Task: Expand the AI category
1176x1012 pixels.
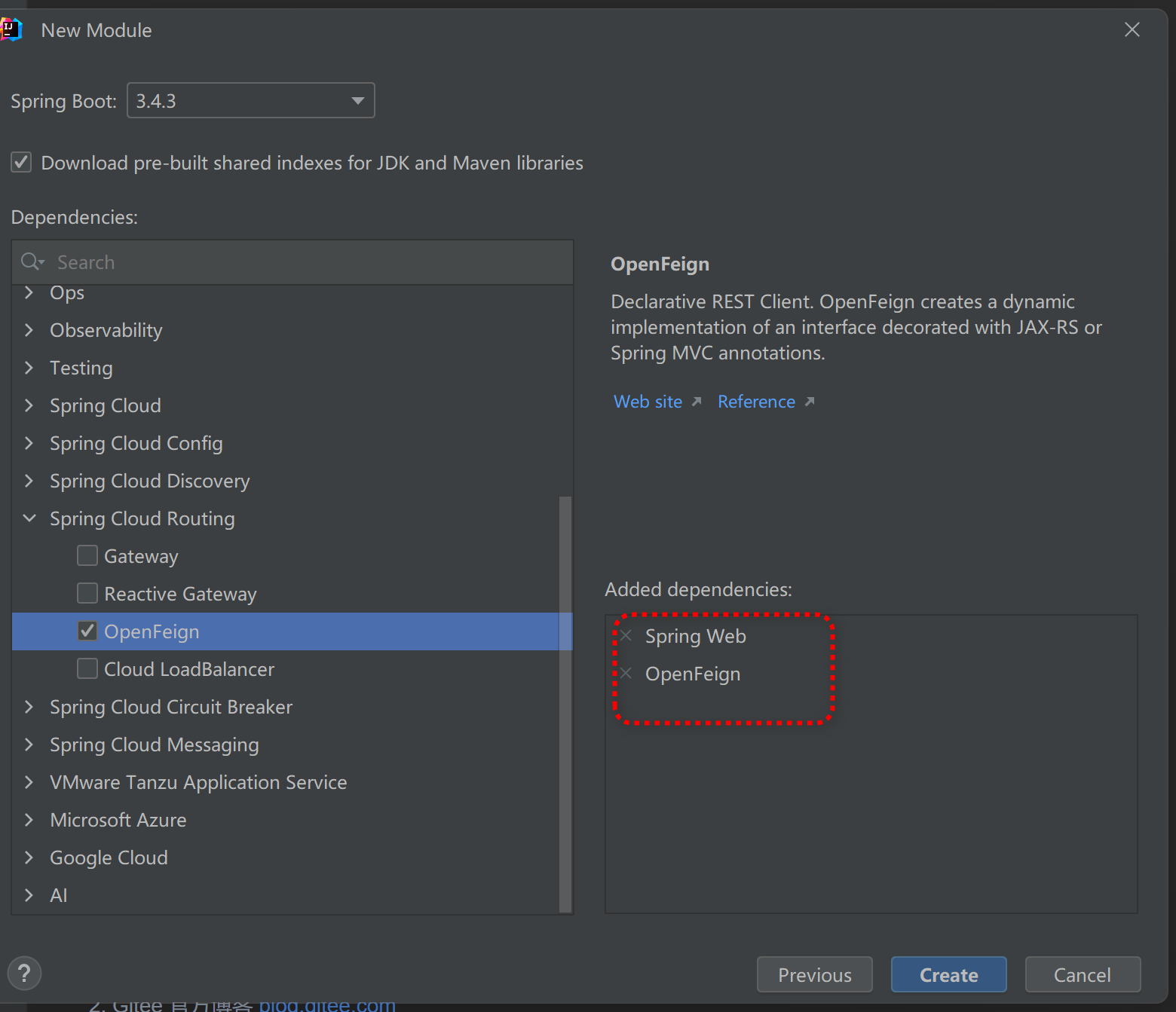Action: pos(29,895)
